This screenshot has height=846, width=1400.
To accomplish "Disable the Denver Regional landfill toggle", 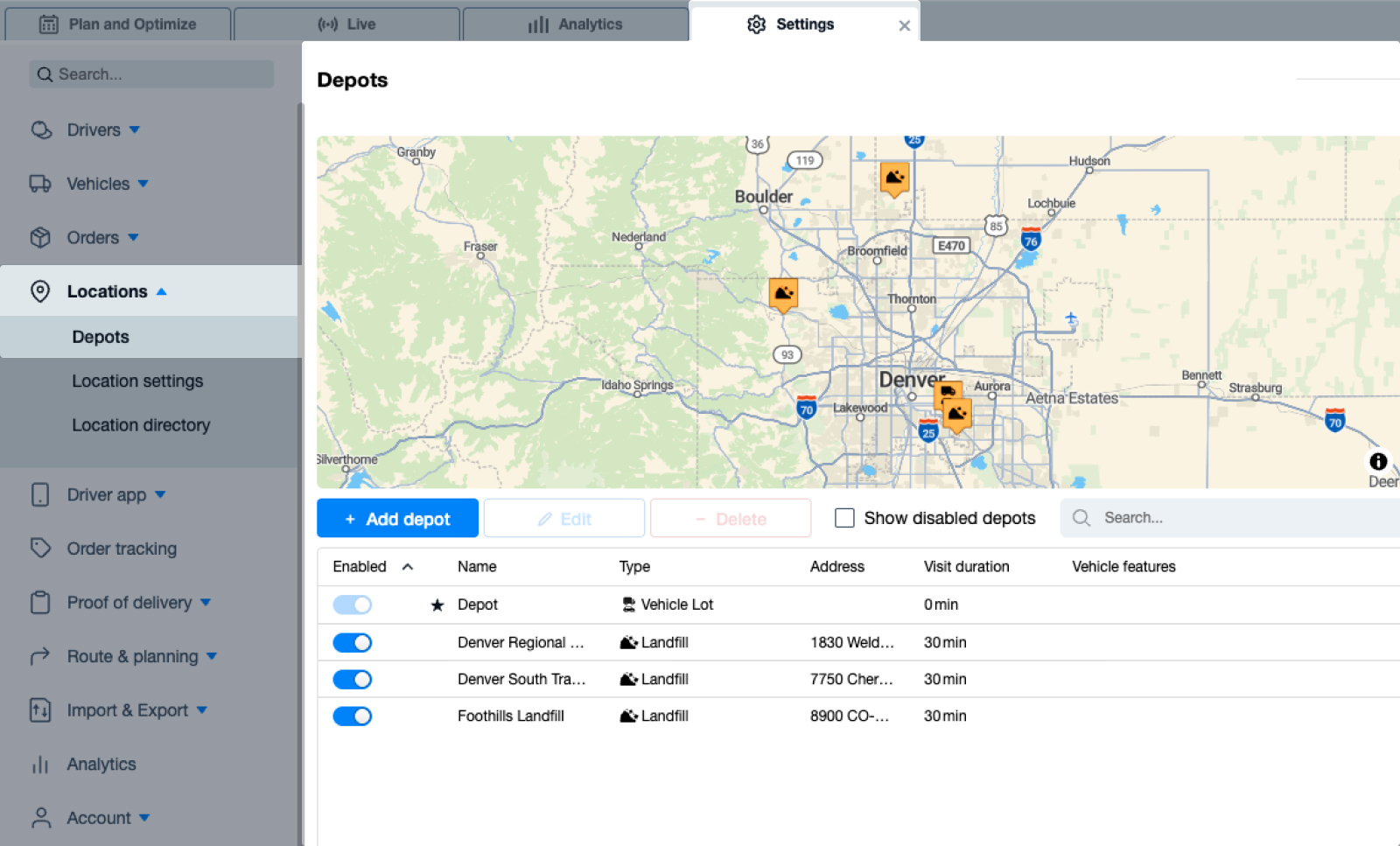I will click(352, 642).
